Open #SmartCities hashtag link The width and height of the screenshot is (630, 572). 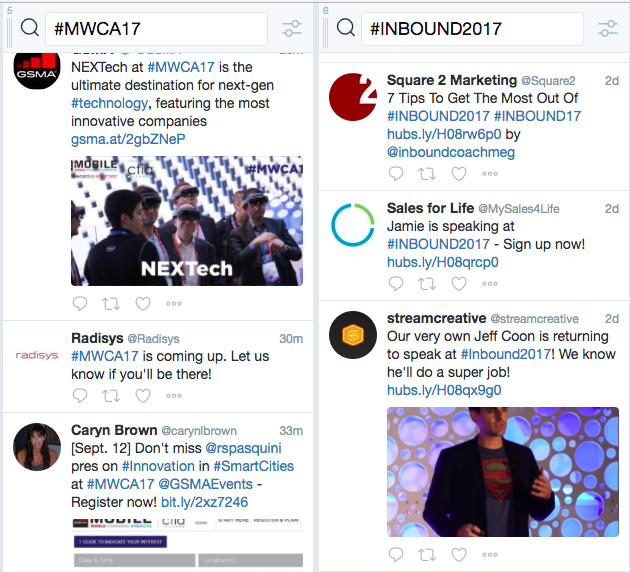(254, 466)
